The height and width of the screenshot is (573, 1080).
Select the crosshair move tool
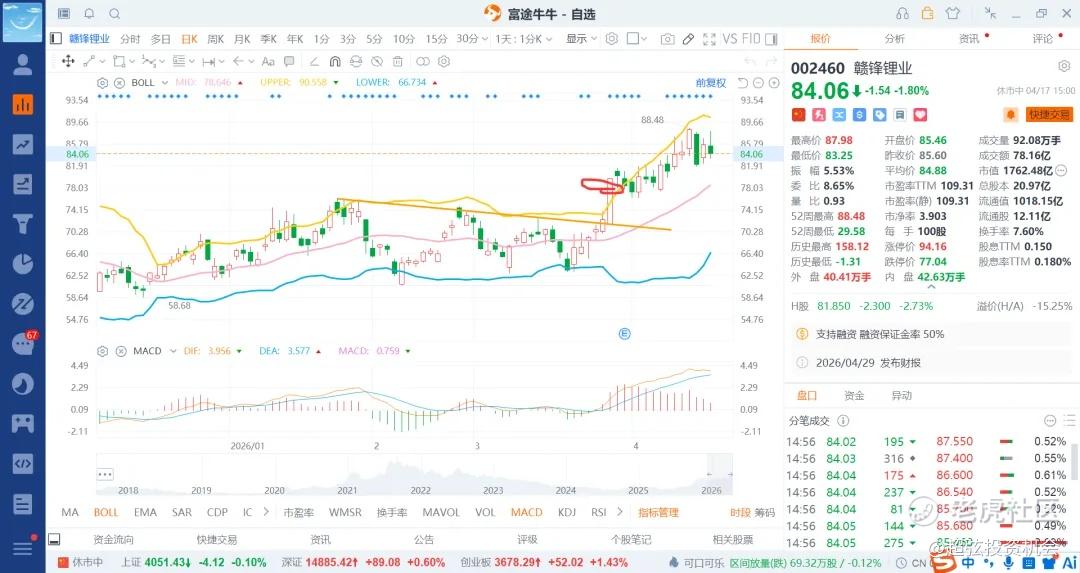pyautogui.click(x=68, y=61)
